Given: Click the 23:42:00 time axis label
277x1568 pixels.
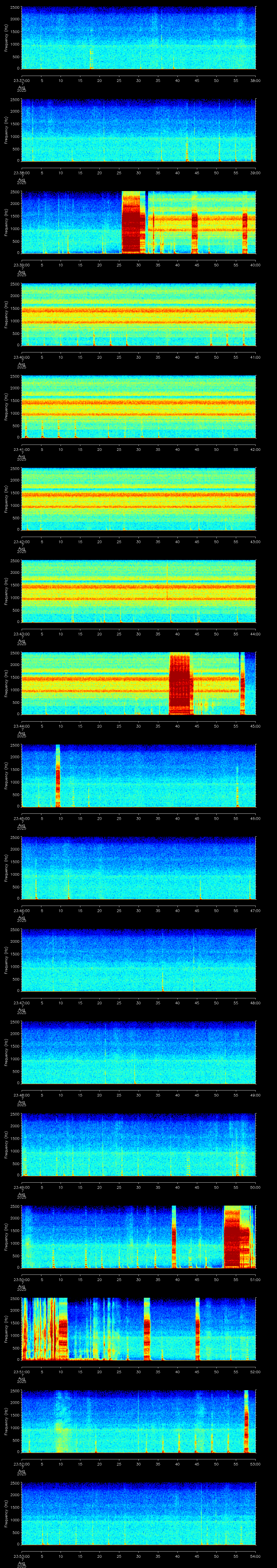Looking at the screenshot, I should pyautogui.click(x=21, y=542).
